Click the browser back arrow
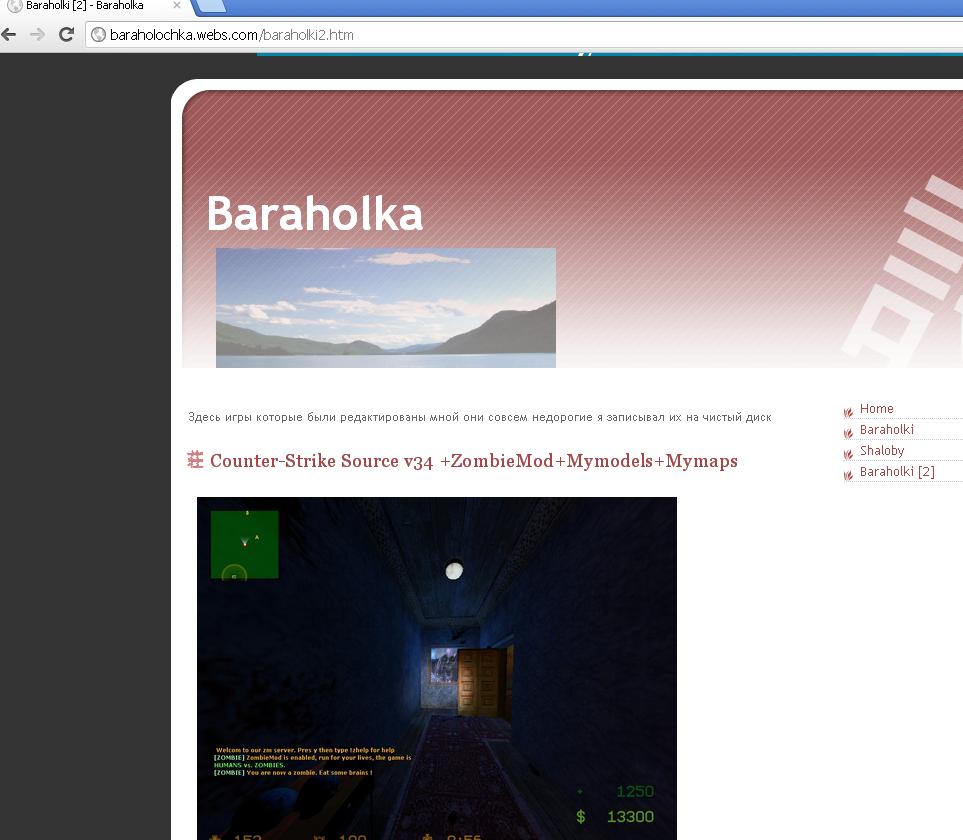 (x=9, y=34)
